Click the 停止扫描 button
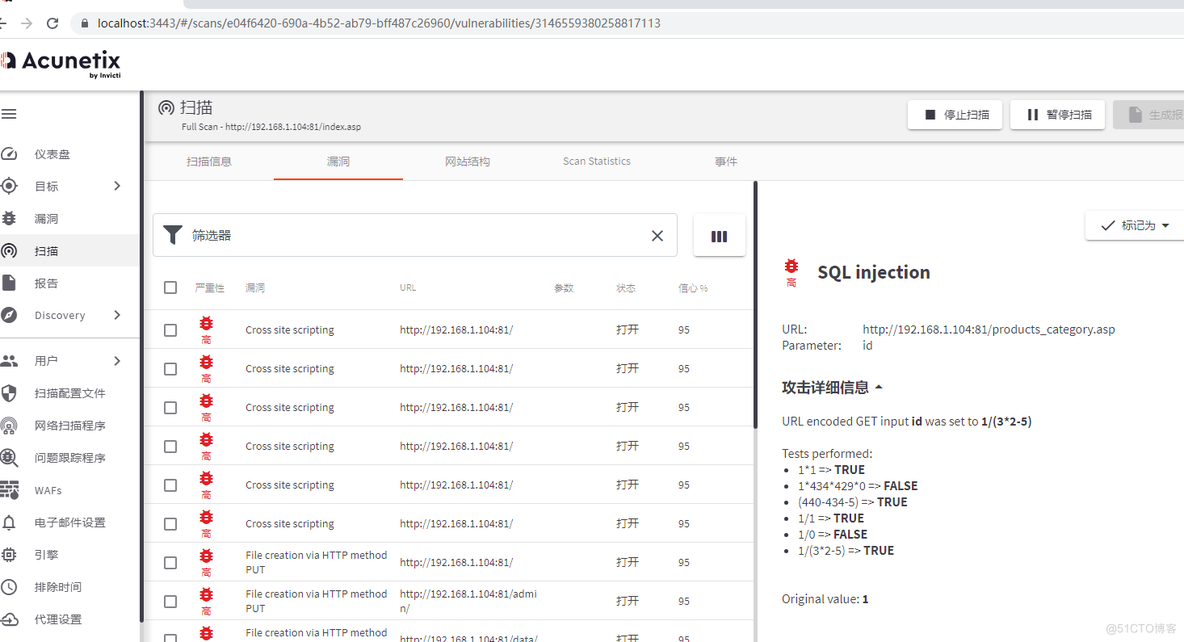Screen dimensions: 1184x642 coord(954,115)
